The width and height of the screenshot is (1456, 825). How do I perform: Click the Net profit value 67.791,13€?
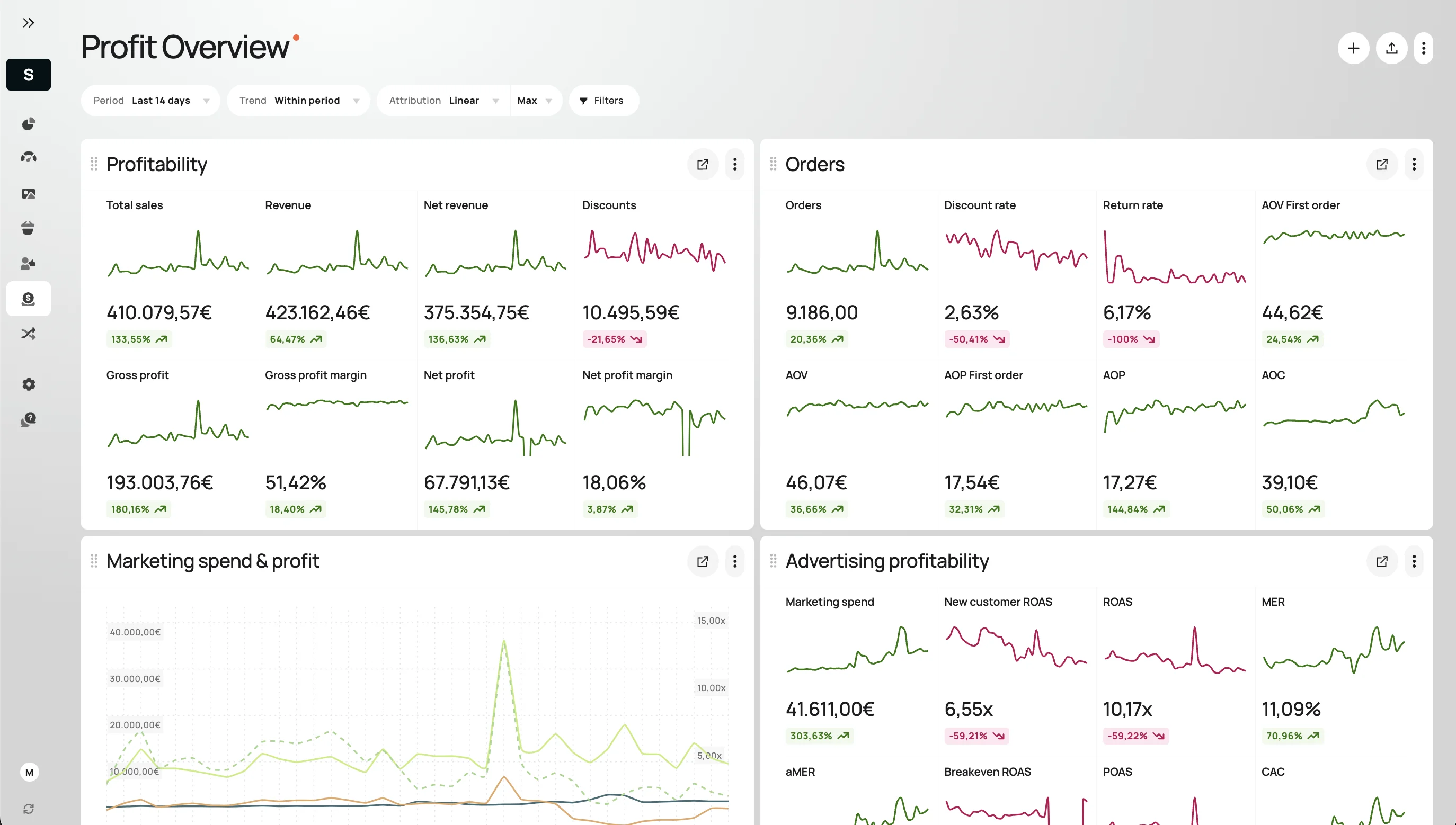pyautogui.click(x=467, y=482)
